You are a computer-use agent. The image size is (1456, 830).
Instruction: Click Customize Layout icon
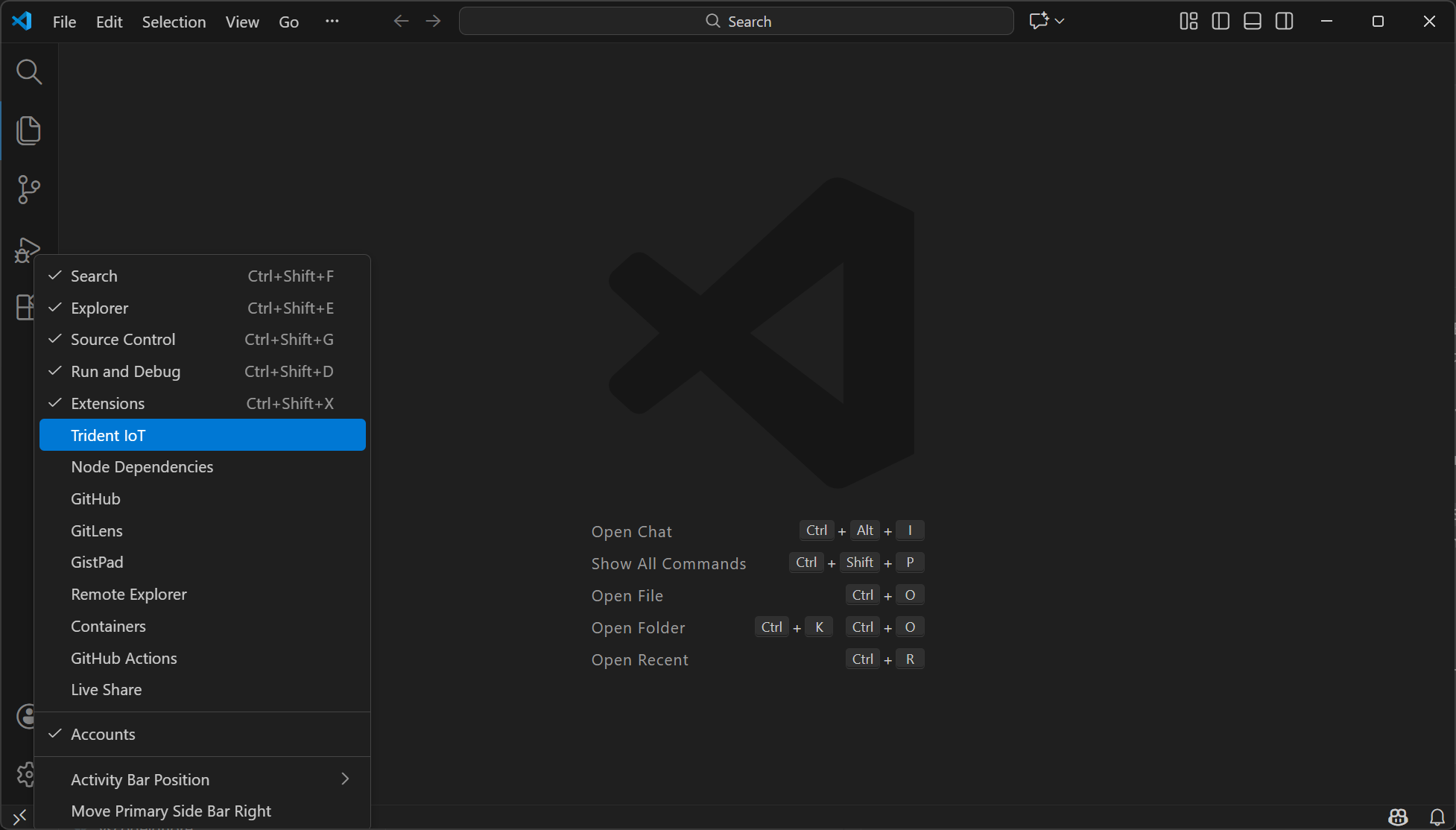pos(1188,21)
